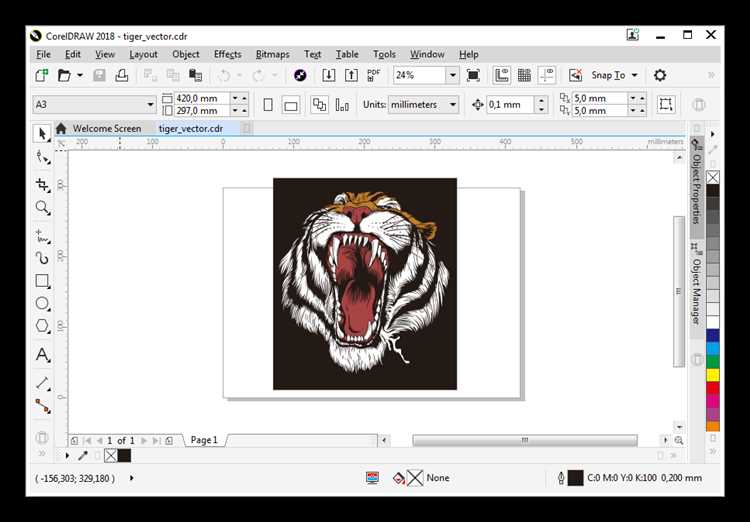Image resolution: width=750 pixels, height=522 pixels.
Task: Click the New document icon
Action: 42,75
